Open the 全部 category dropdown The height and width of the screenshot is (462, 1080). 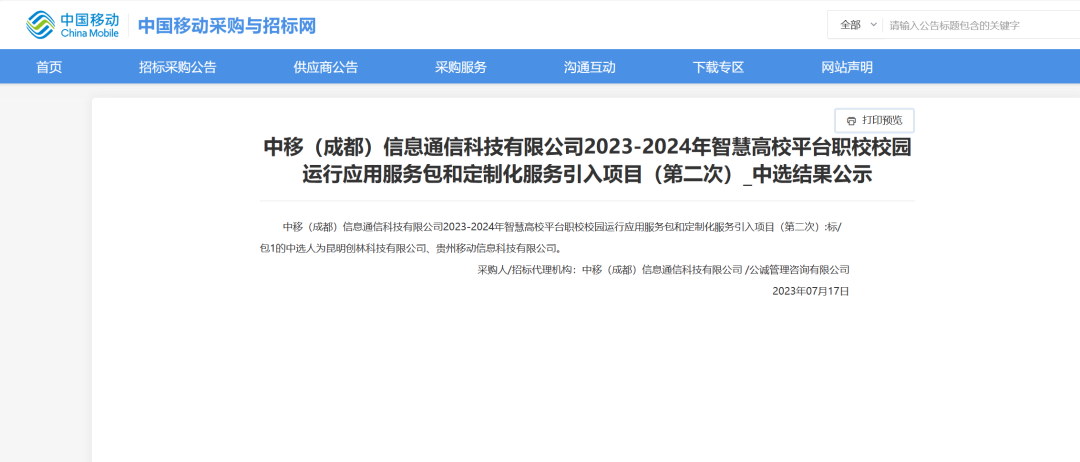[x=858, y=25]
